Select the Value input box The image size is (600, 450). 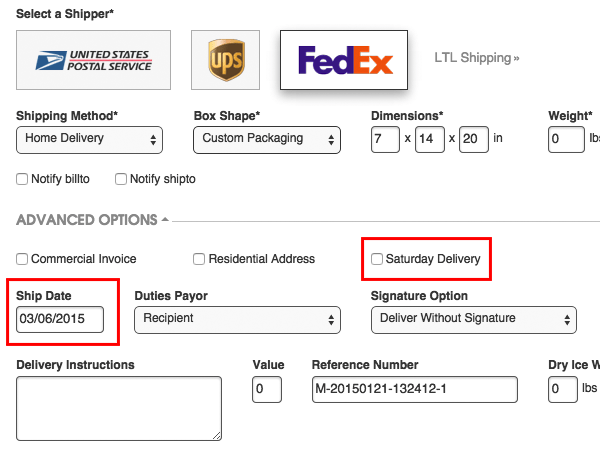coord(267,389)
